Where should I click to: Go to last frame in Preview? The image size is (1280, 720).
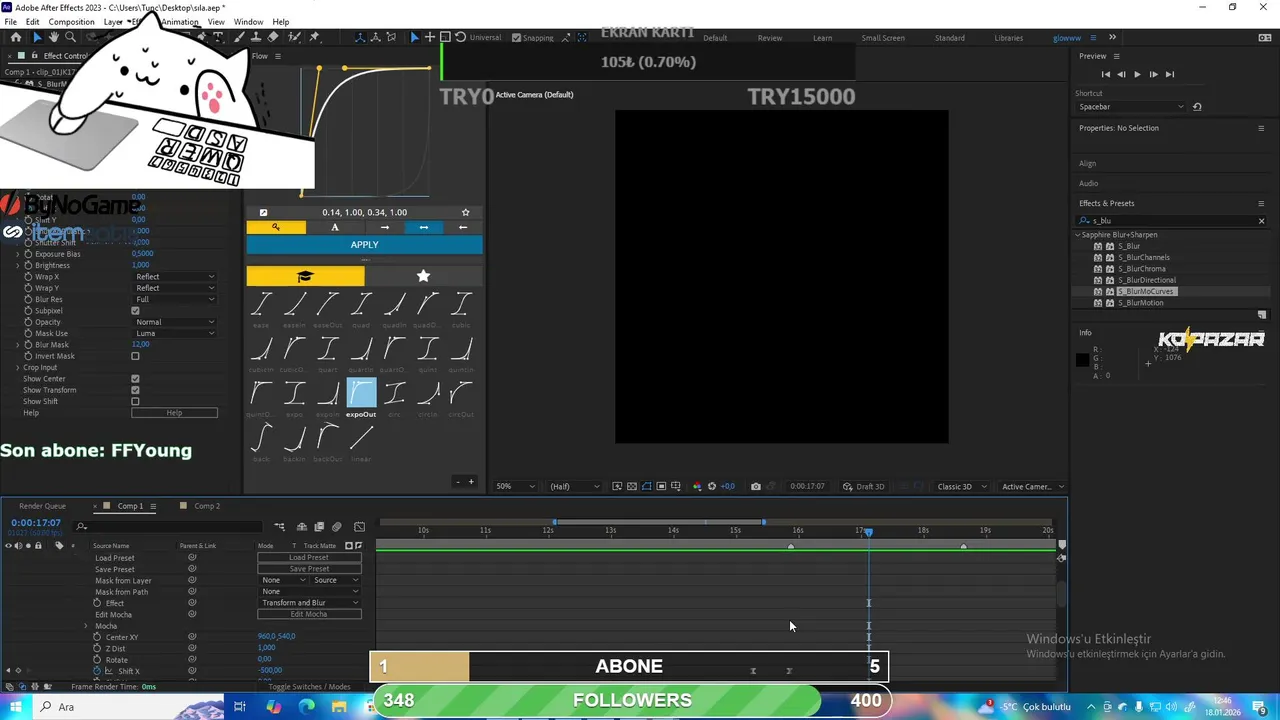[1169, 74]
